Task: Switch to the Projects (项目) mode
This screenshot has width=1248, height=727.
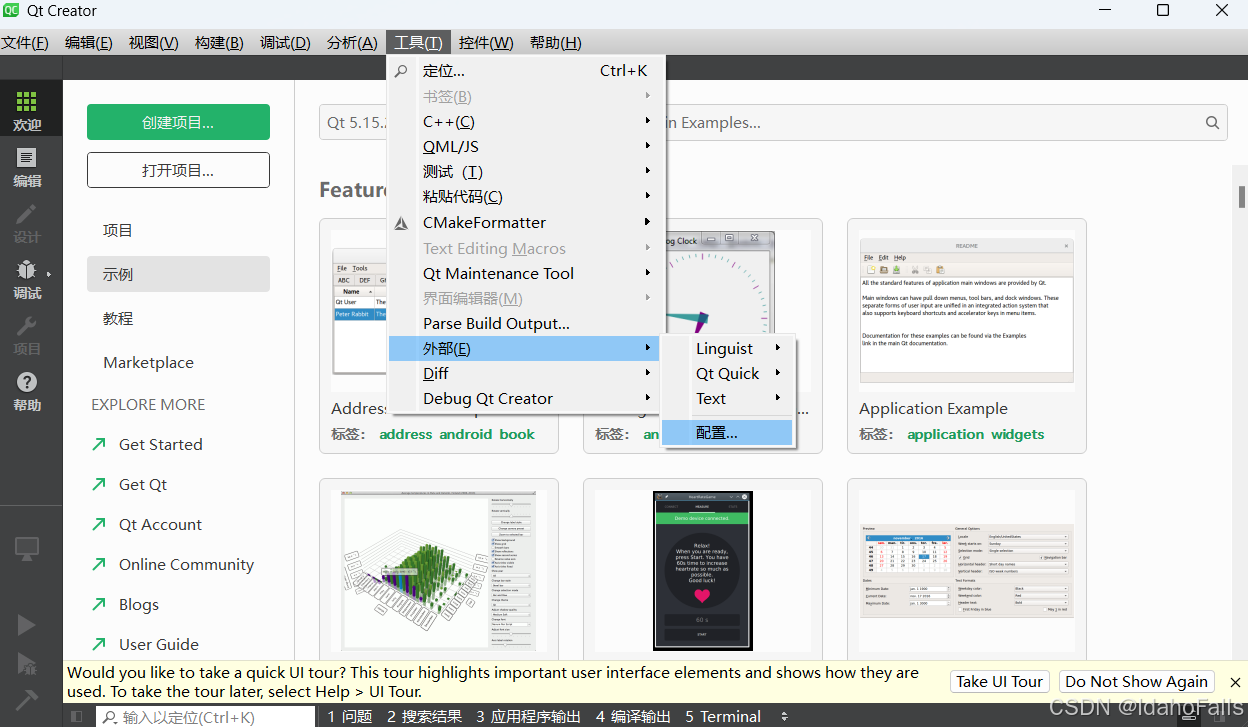Action: tap(27, 335)
